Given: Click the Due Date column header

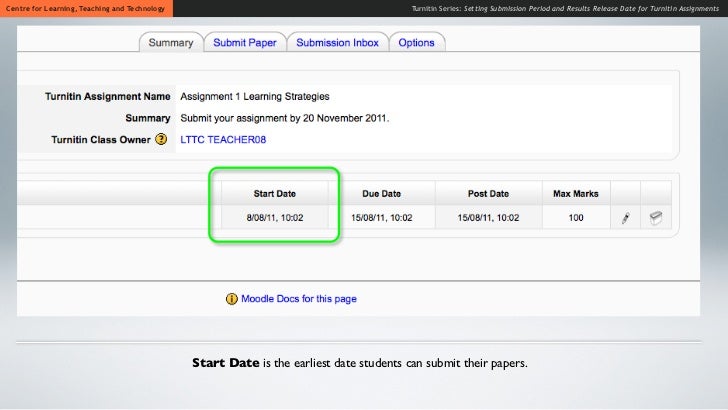Looking at the screenshot, I should (x=382, y=194).
